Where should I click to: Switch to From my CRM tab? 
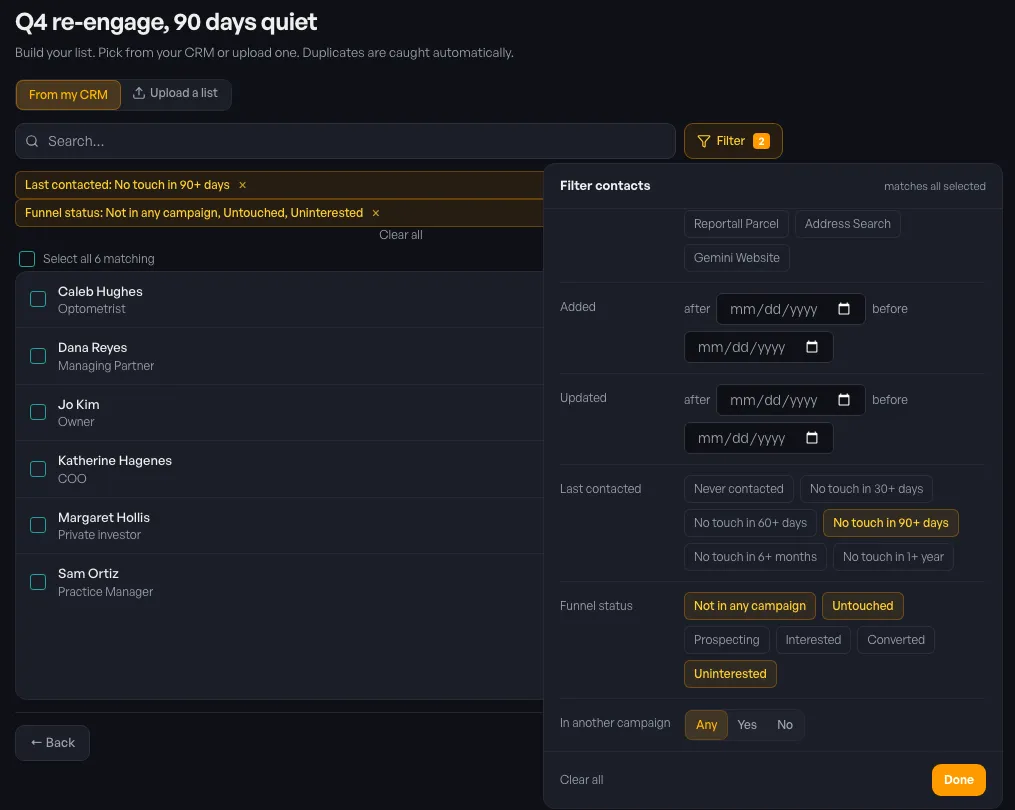[x=68, y=95]
